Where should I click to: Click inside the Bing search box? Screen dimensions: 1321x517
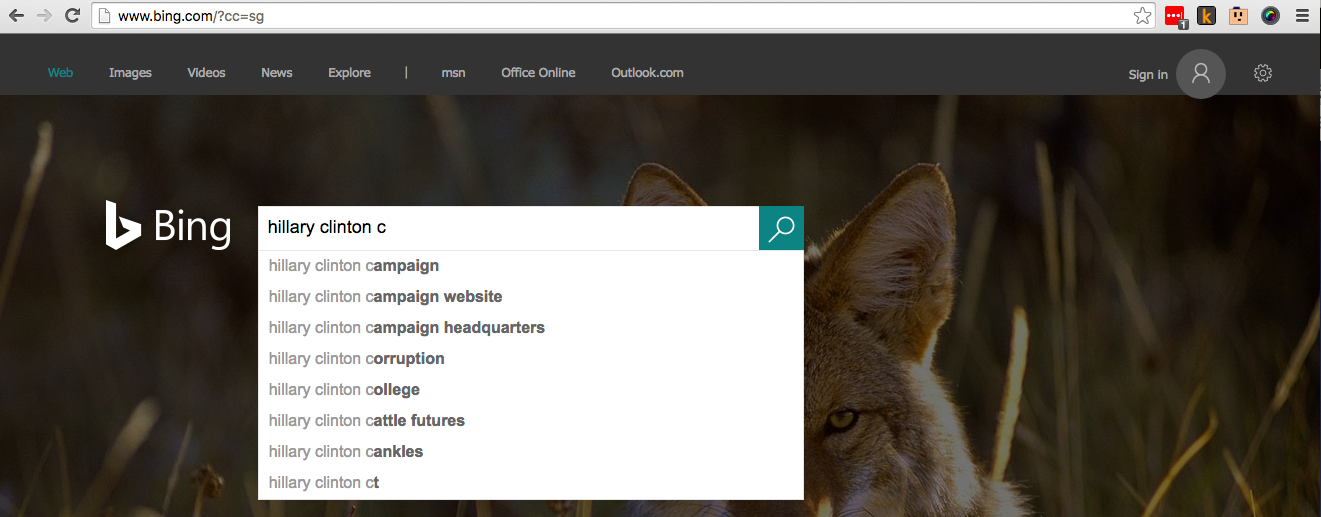pos(508,228)
